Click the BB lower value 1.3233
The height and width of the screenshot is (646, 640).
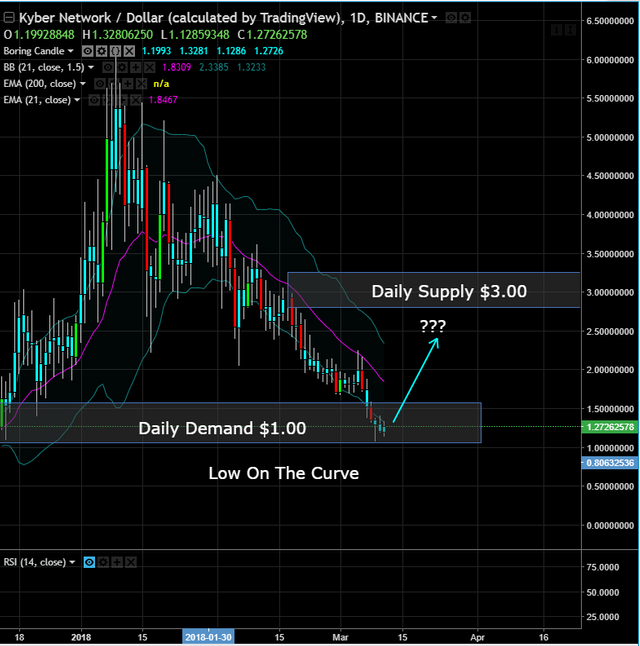(x=251, y=67)
